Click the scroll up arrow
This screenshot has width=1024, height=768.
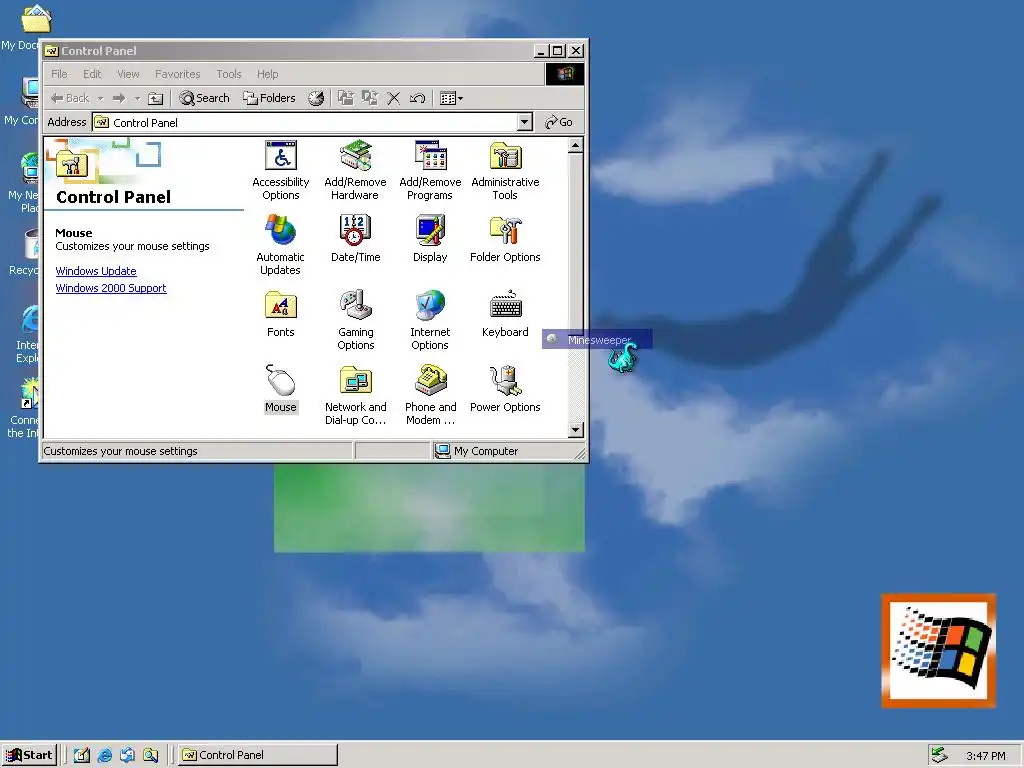(575, 145)
